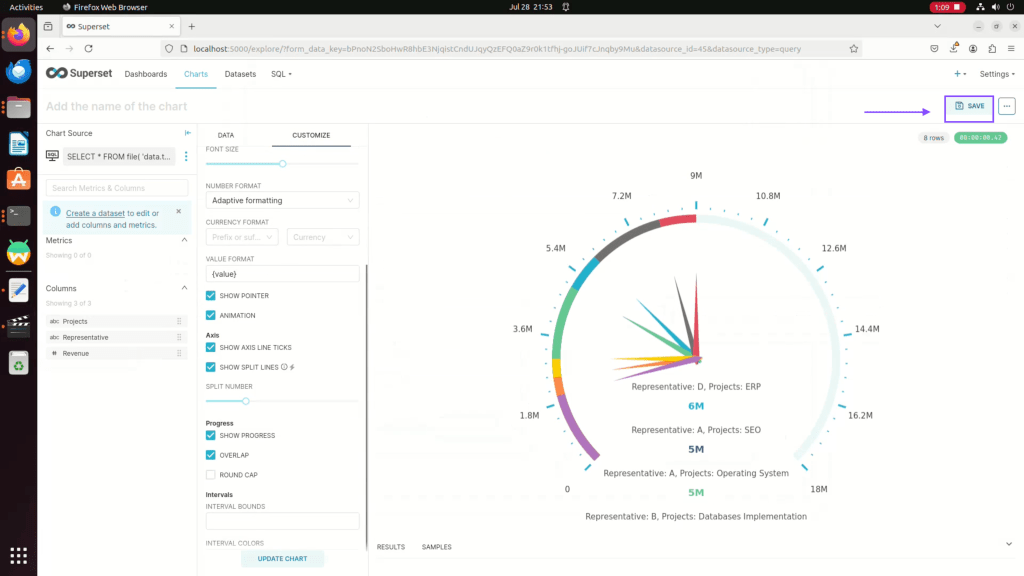
Task: Collapse the chart source panel icon
Action: [187, 134]
